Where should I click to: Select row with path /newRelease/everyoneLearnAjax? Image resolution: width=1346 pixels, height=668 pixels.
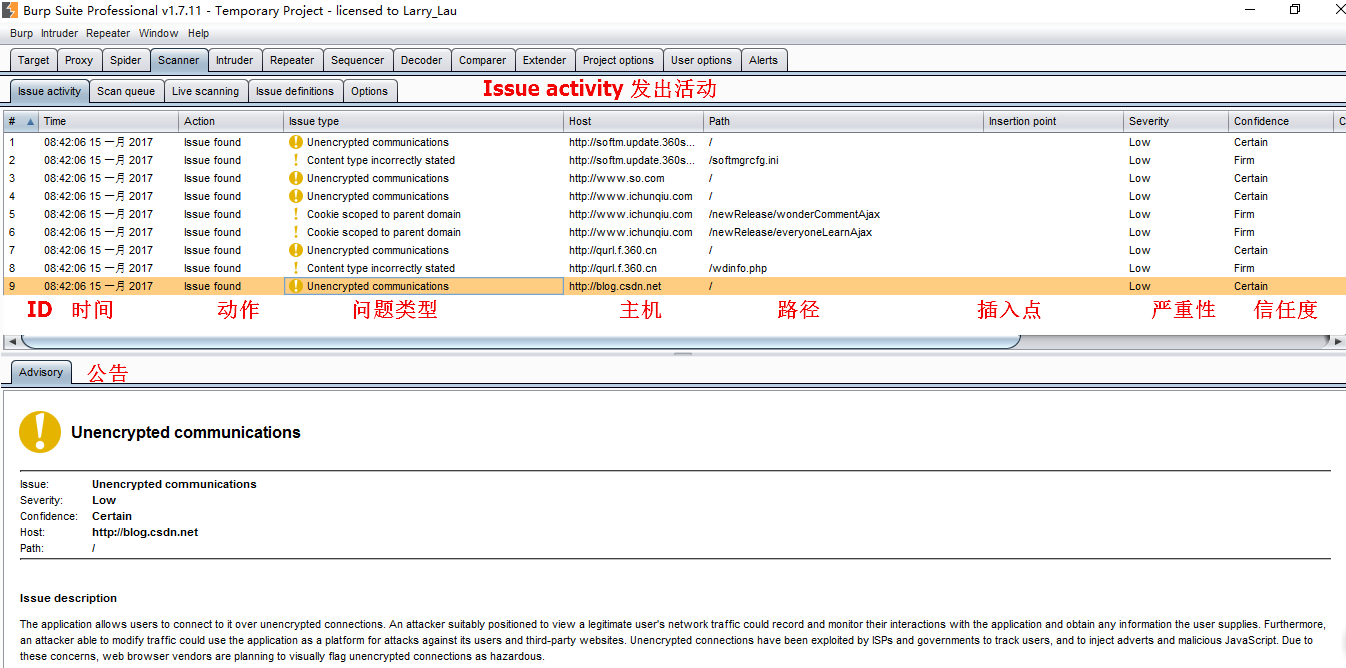pyautogui.click(x=673, y=232)
